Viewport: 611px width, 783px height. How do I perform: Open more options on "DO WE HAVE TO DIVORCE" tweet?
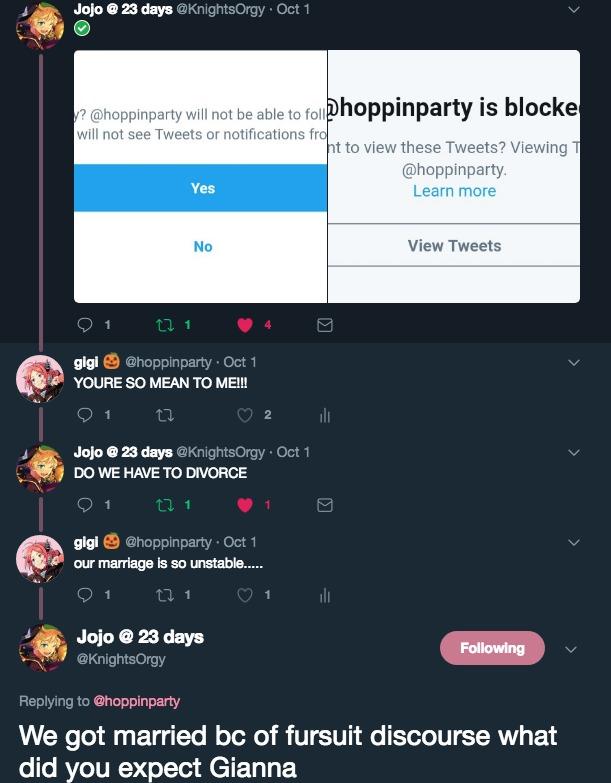click(x=574, y=452)
